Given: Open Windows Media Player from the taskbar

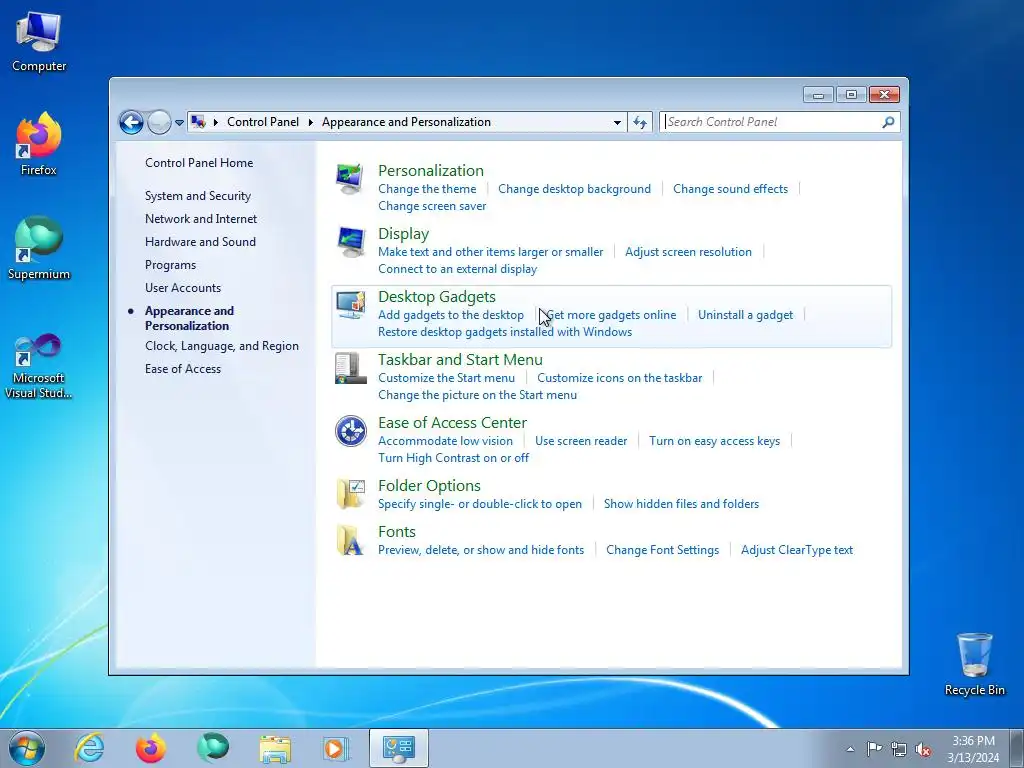Looking at the screenshot, I should click(x=336, y=748).
